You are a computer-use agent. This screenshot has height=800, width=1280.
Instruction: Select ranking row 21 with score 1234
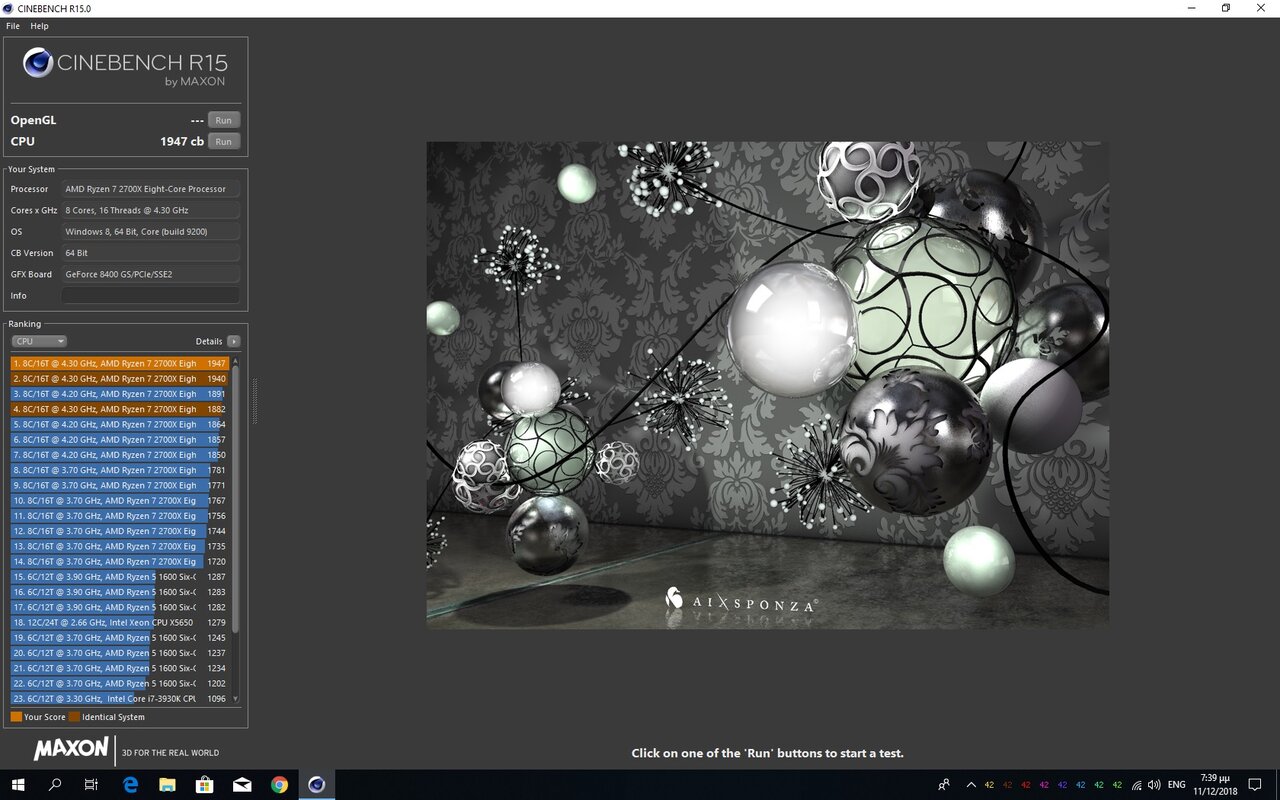120,668
